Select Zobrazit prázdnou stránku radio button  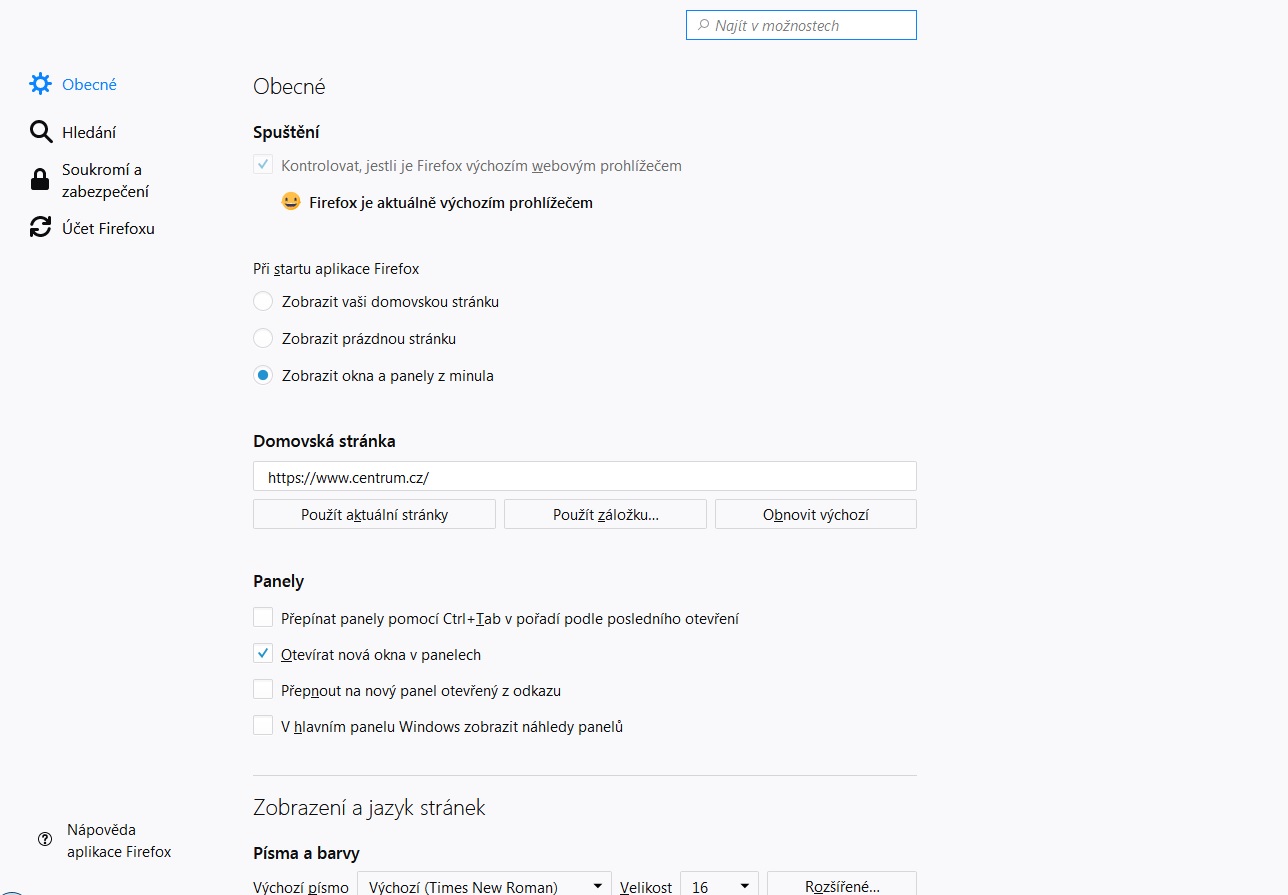[263, 339]
